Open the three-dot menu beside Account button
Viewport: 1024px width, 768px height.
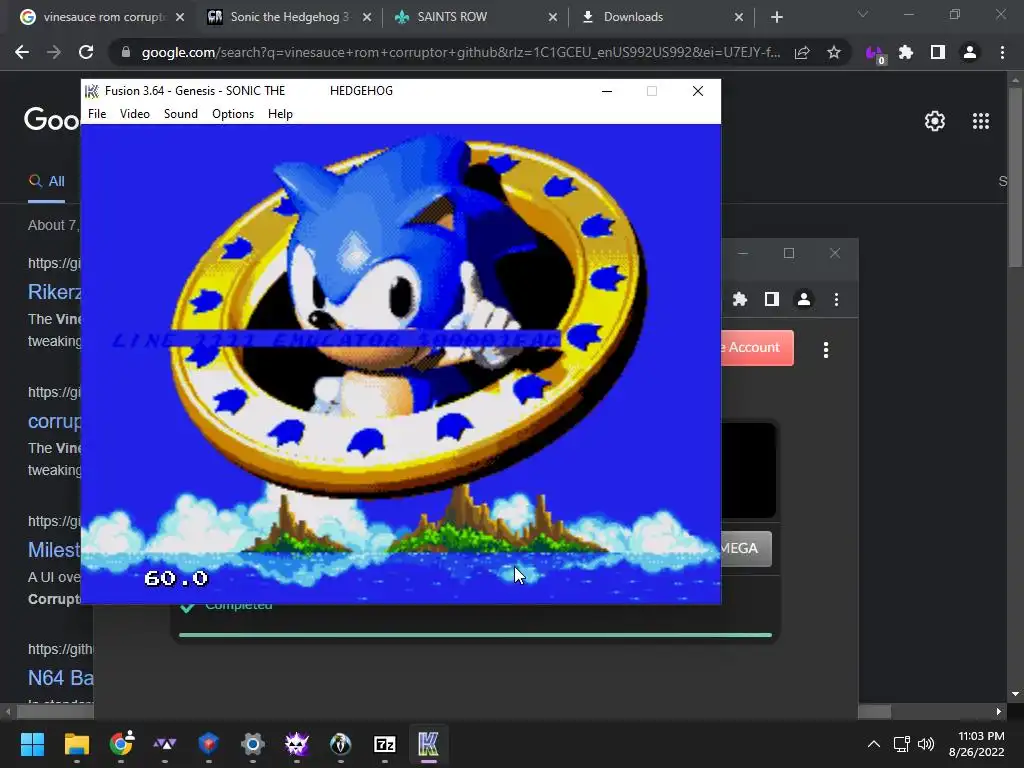[826, 350]
